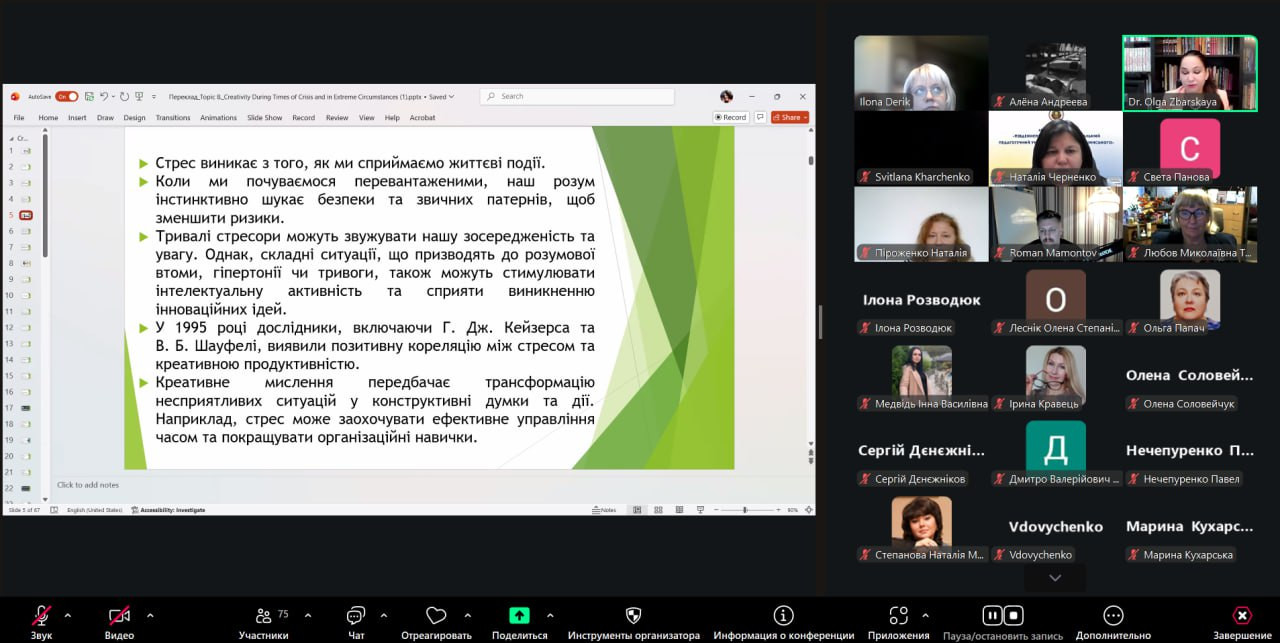Open Инструменты организатора shield icon
The image size is (1280, 643).
coord(633,615)
